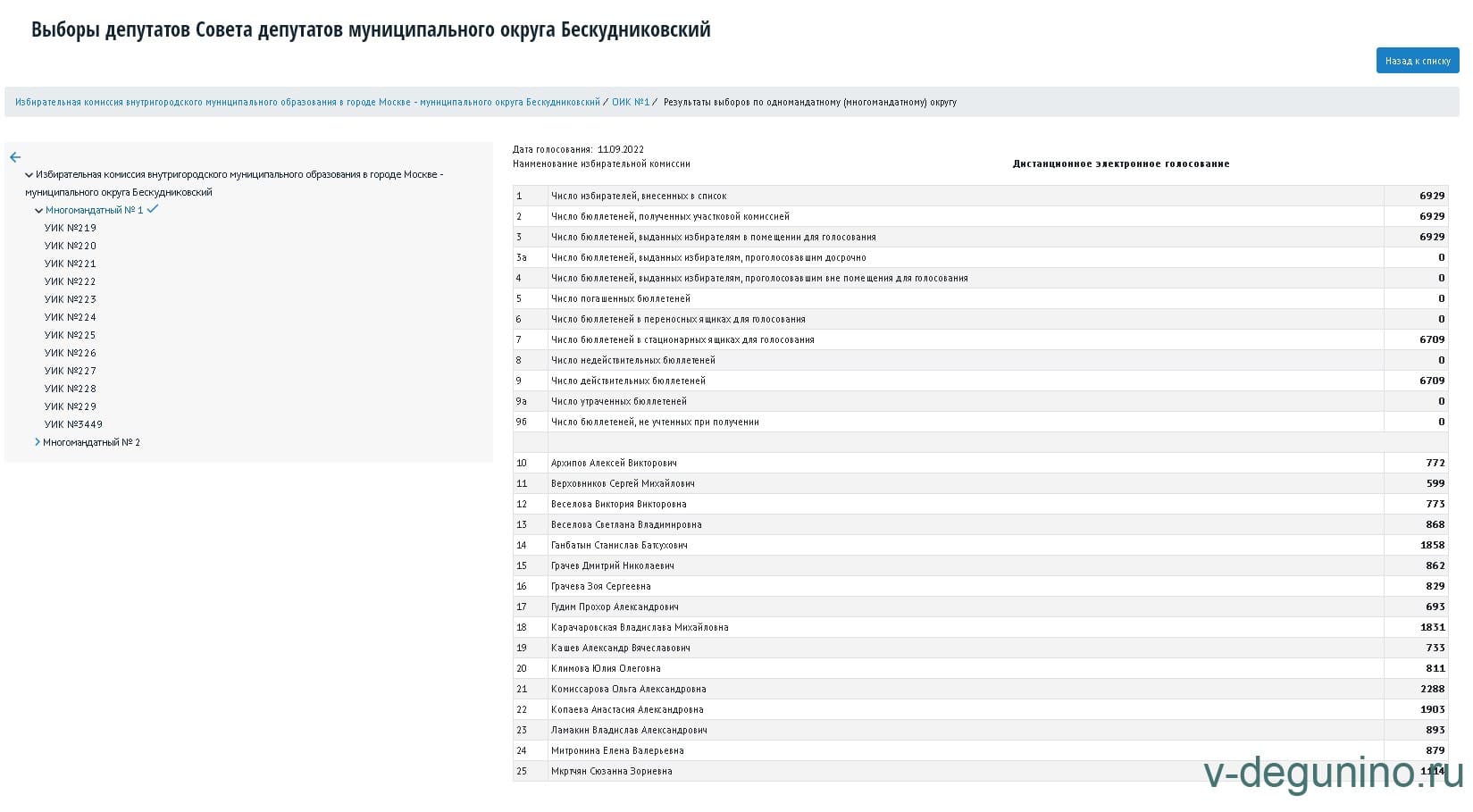1473x812 pixels.
Task: Select УИК №219 in the tree
Action: [71, 228]
